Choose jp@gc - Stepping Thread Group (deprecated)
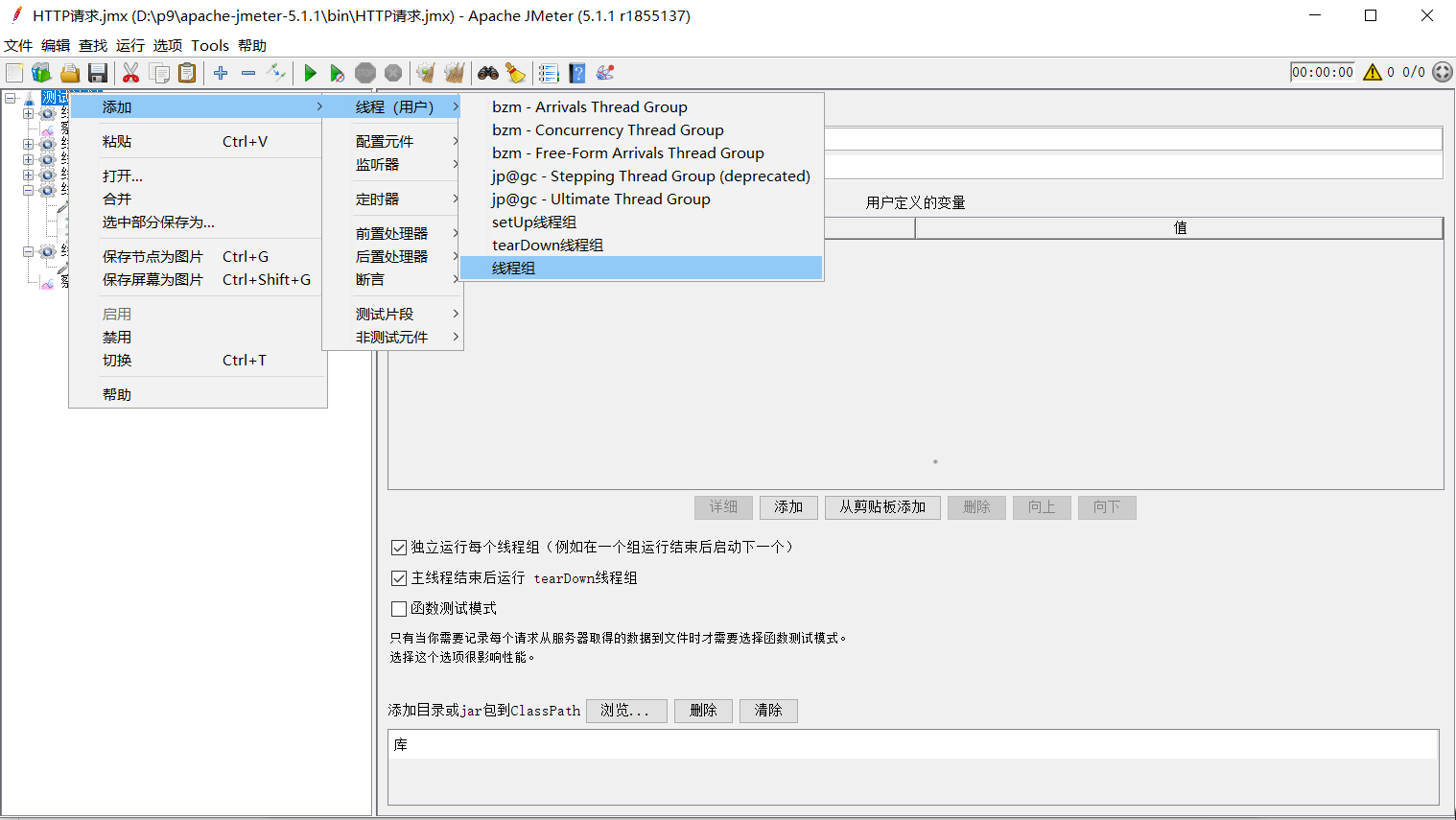Screen dimensions: 1456x820 tap(641, 176)
